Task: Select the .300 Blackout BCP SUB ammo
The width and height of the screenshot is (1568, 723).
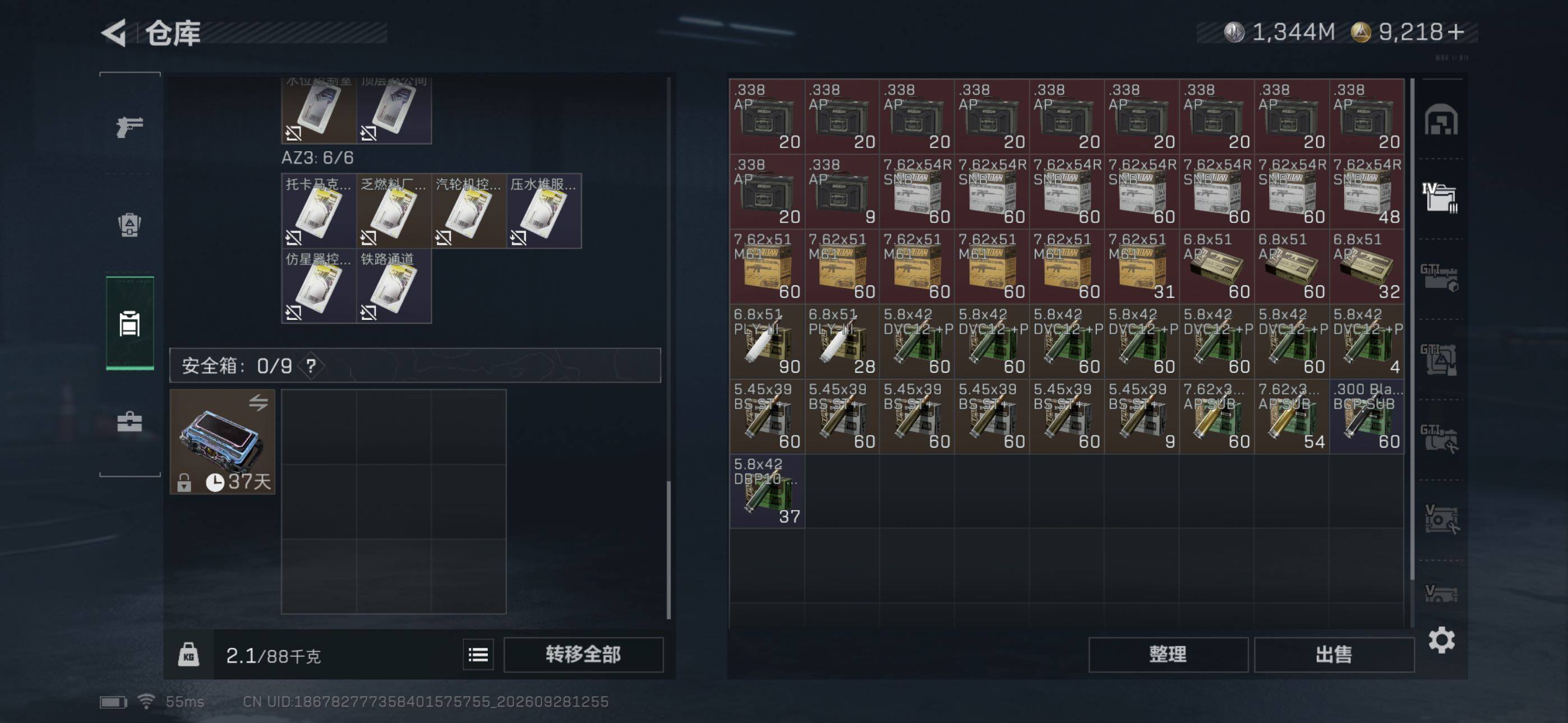Action: (x=1367, y=416)
